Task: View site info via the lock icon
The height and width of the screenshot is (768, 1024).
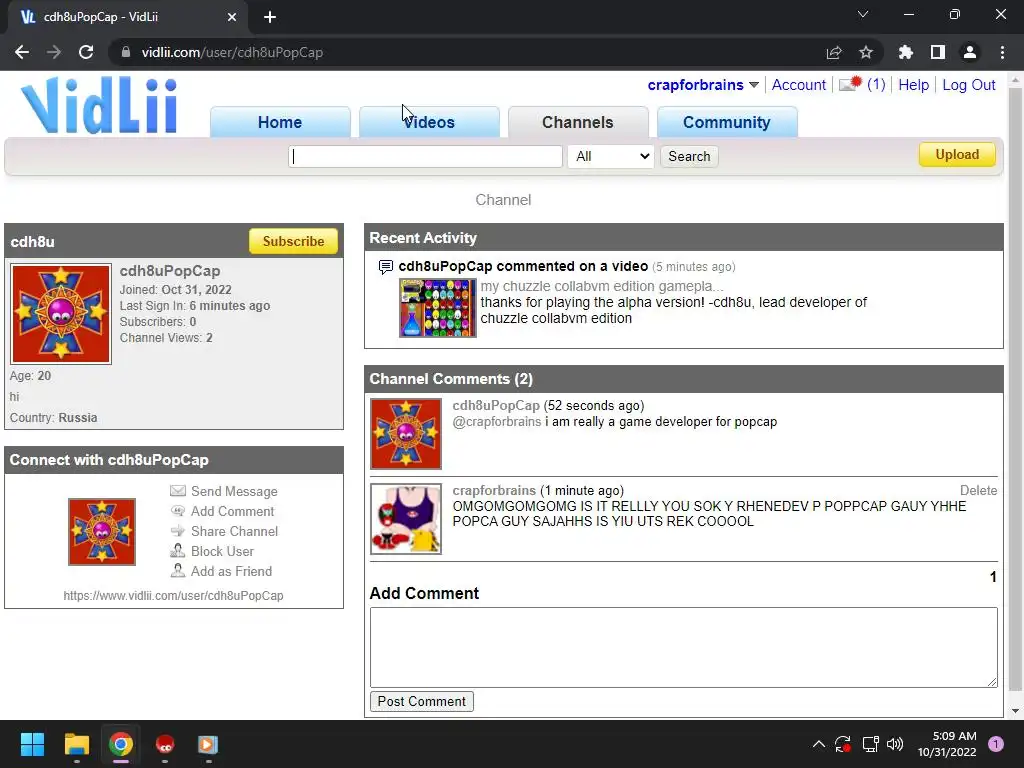Action: coord(126,52)
